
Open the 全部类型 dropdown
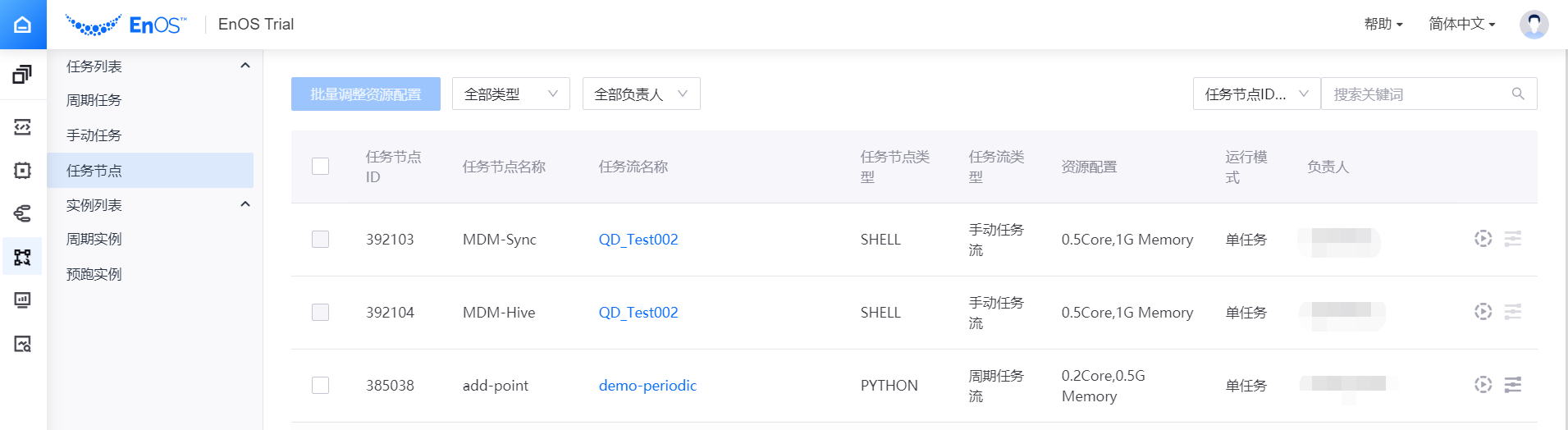click(510, 94)
